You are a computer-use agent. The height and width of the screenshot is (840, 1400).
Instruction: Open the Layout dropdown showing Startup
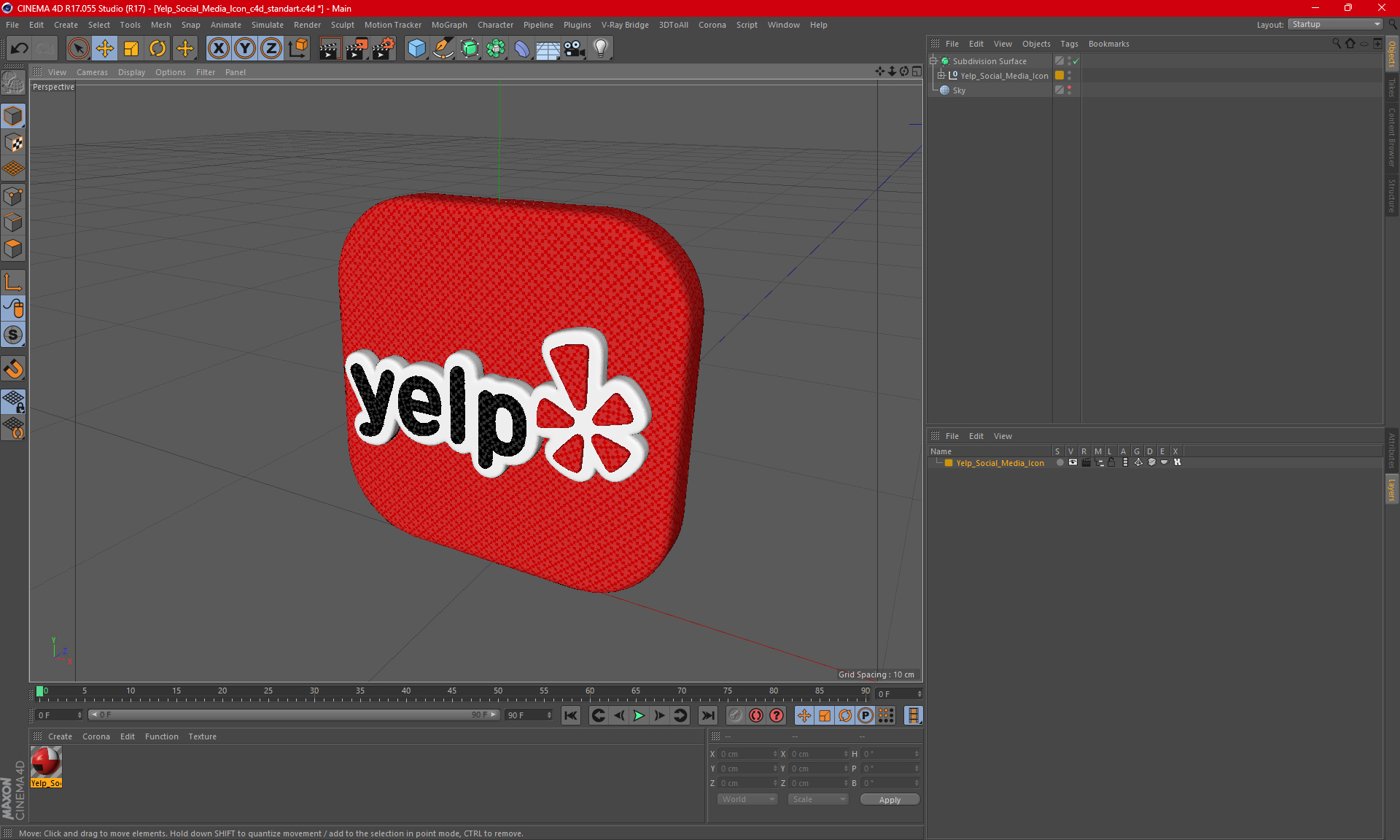click(x=1335, y=24)
